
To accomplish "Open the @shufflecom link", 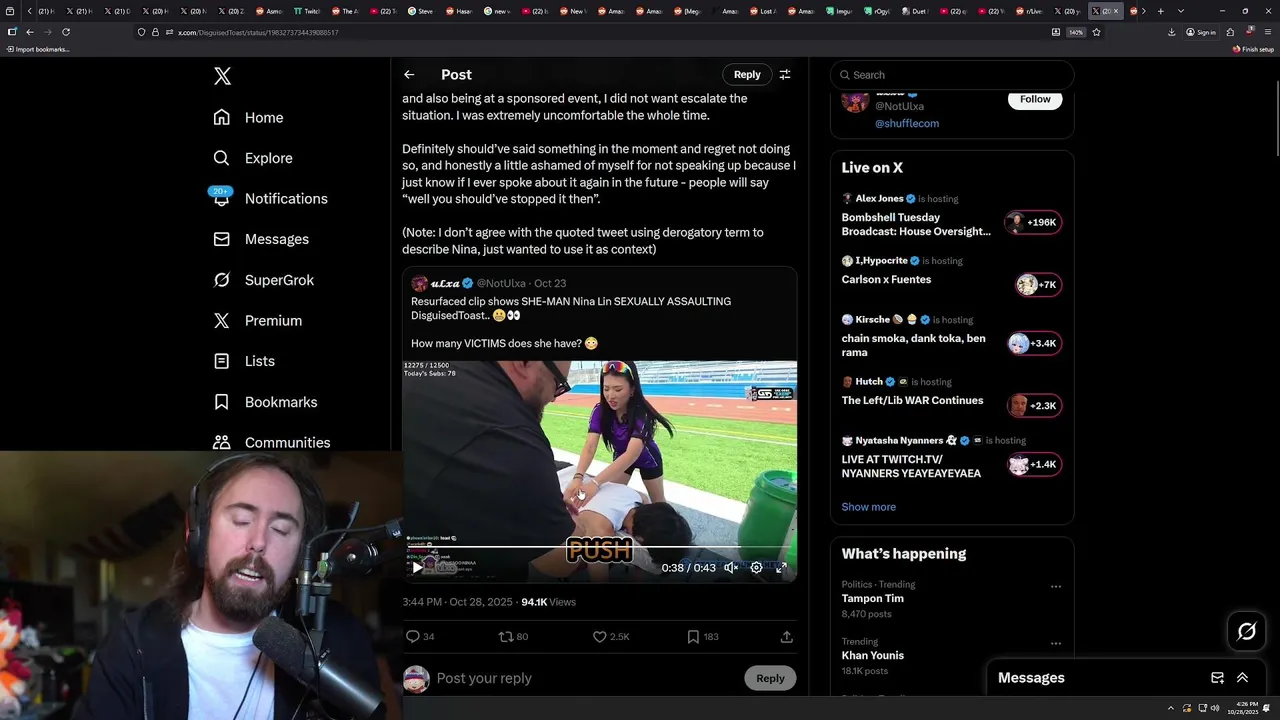I will [x=907, y=123].
